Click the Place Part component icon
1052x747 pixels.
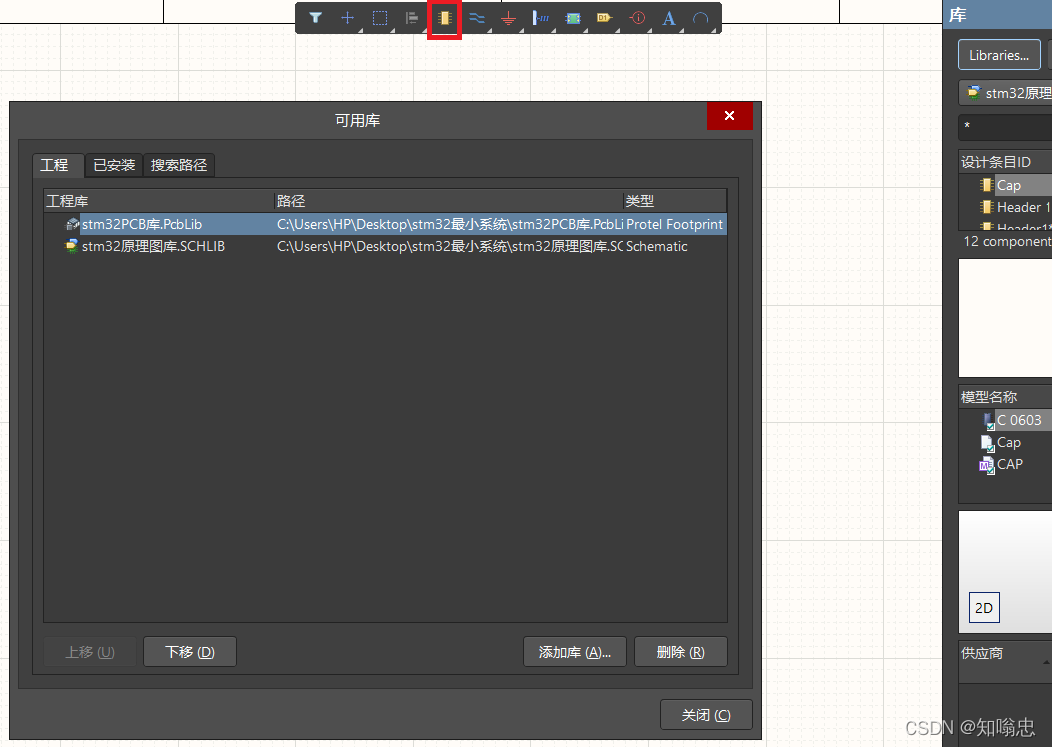click(444, 18)
